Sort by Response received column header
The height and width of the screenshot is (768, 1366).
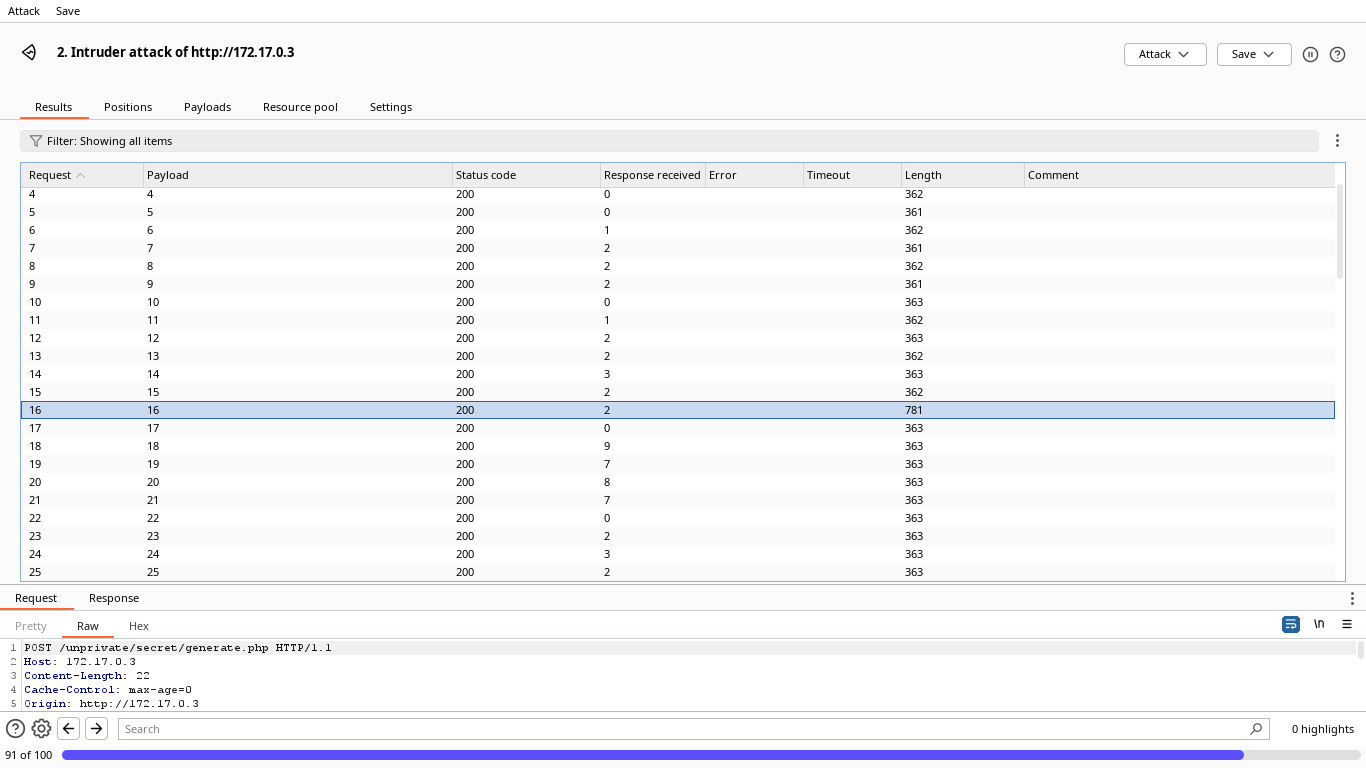pyautogui.click(x=653, y=175)
